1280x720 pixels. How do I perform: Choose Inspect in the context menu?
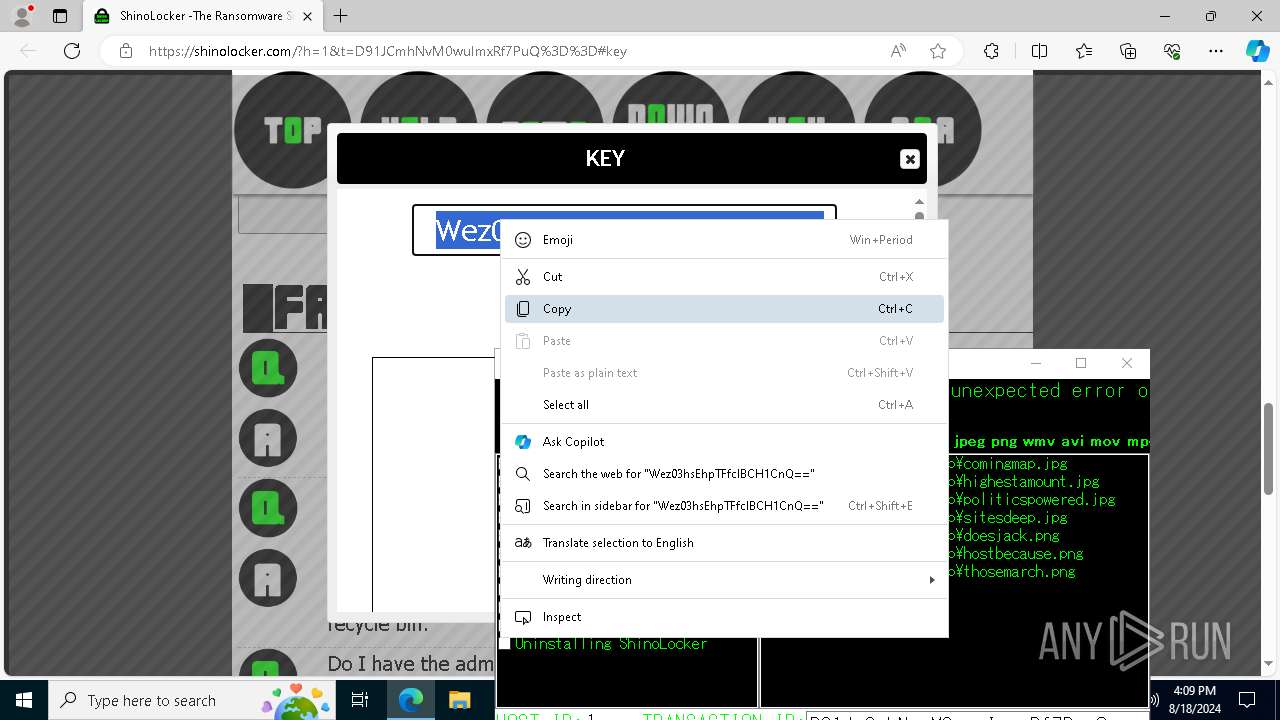(x=724, y=617)
